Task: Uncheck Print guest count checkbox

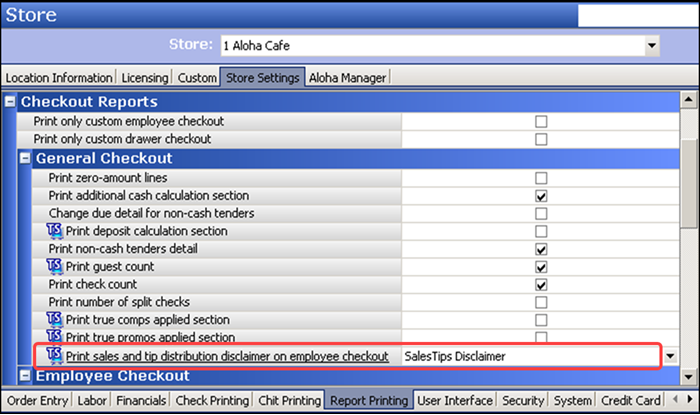Action: (x=541, y=267)
